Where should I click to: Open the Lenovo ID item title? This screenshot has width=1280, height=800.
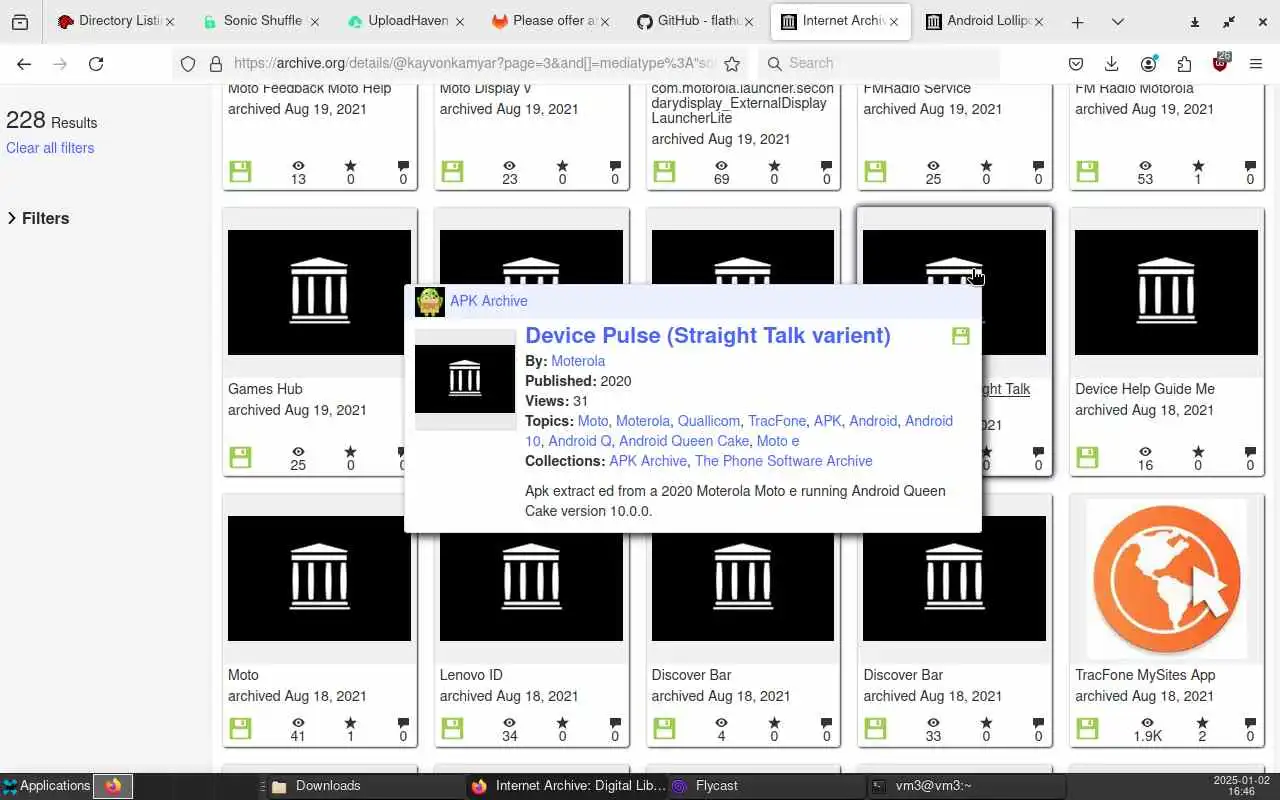point(471,675)
